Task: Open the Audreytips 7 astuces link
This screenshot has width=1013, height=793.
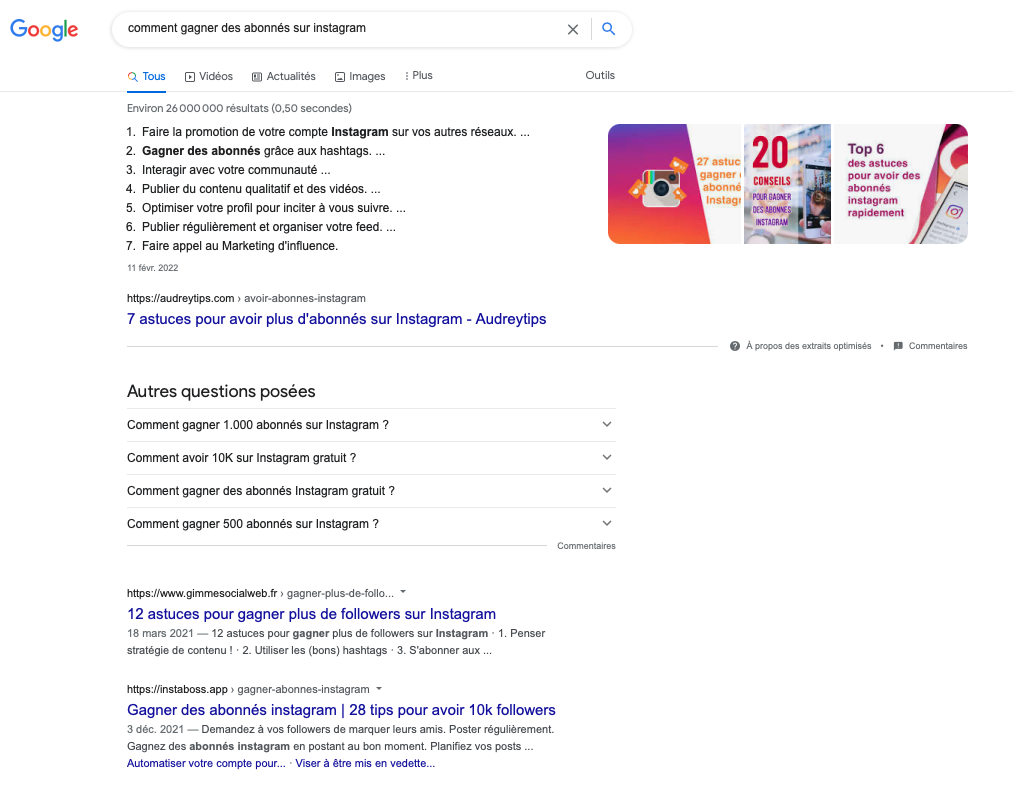Action: [x=337, y=319]
